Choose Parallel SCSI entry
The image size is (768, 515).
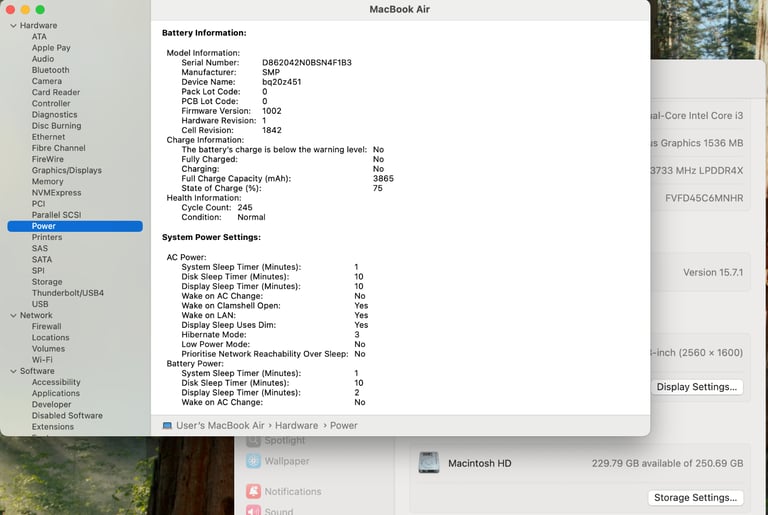coord(56,215)
